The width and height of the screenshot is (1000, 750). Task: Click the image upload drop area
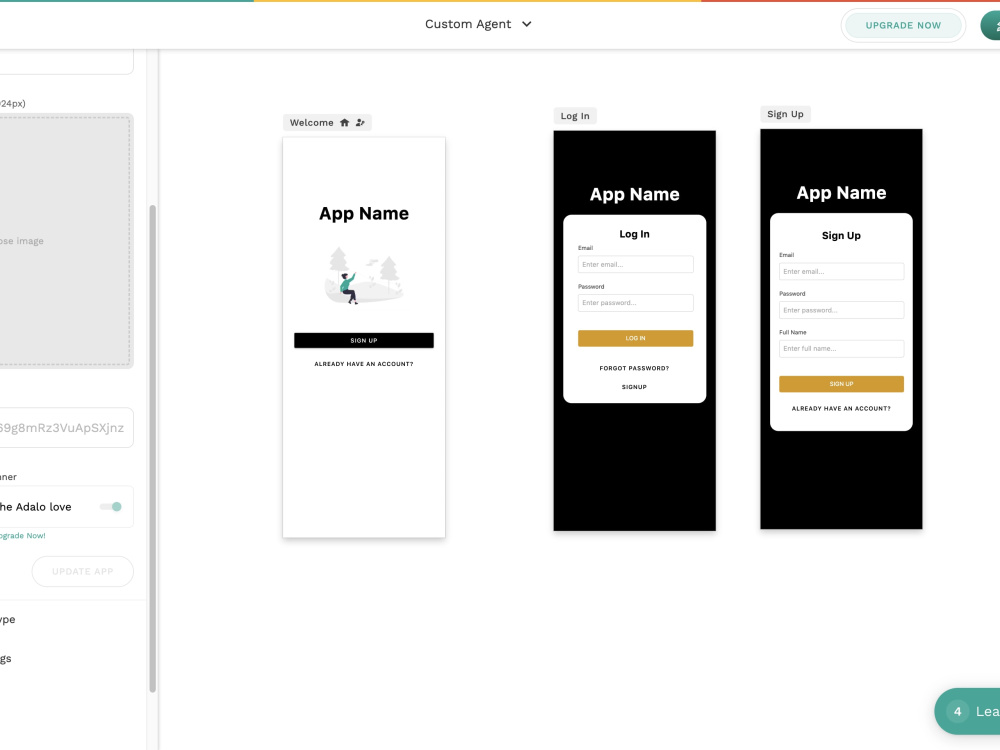click(65, 241)
